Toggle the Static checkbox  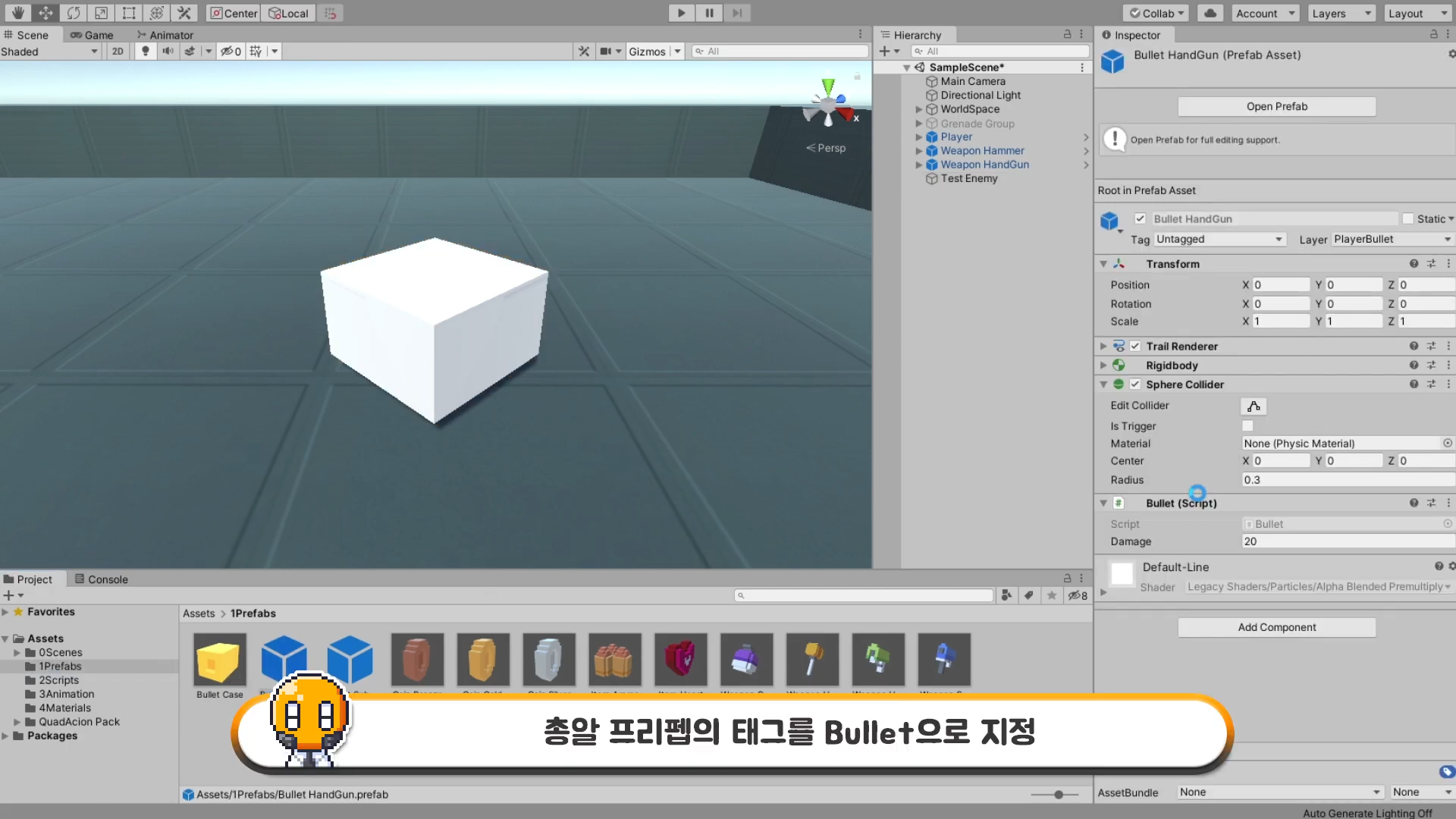pos(1408,219)
